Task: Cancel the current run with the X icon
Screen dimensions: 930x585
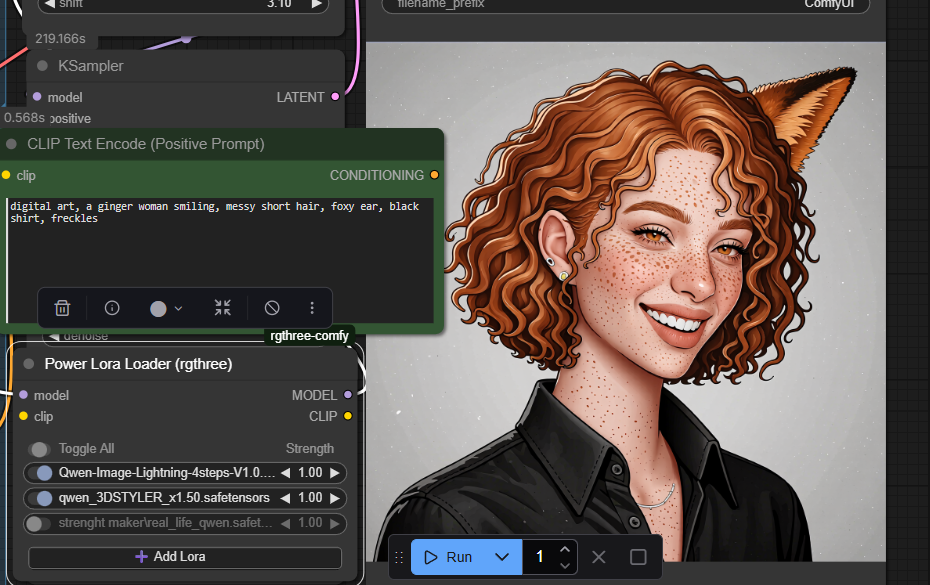Action: tap(598, 557)
